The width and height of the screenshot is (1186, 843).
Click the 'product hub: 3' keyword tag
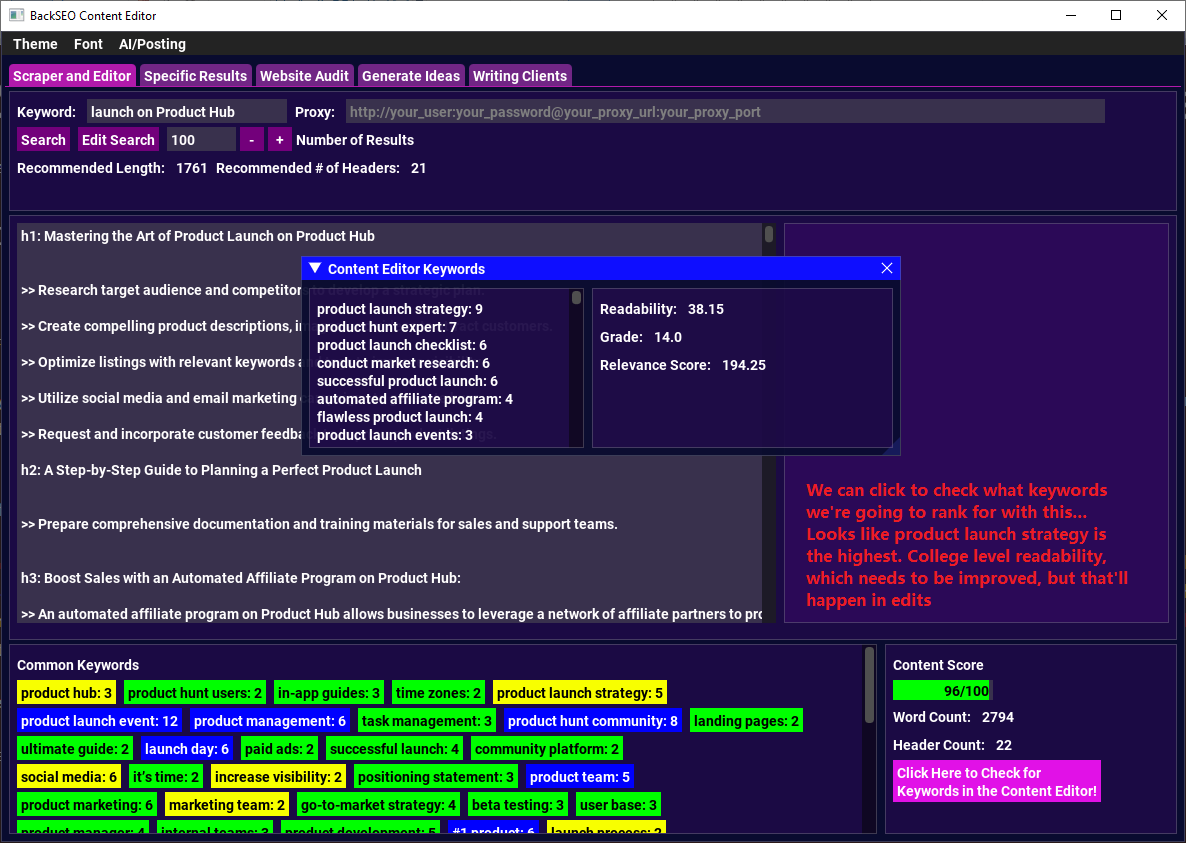point(67,693)
